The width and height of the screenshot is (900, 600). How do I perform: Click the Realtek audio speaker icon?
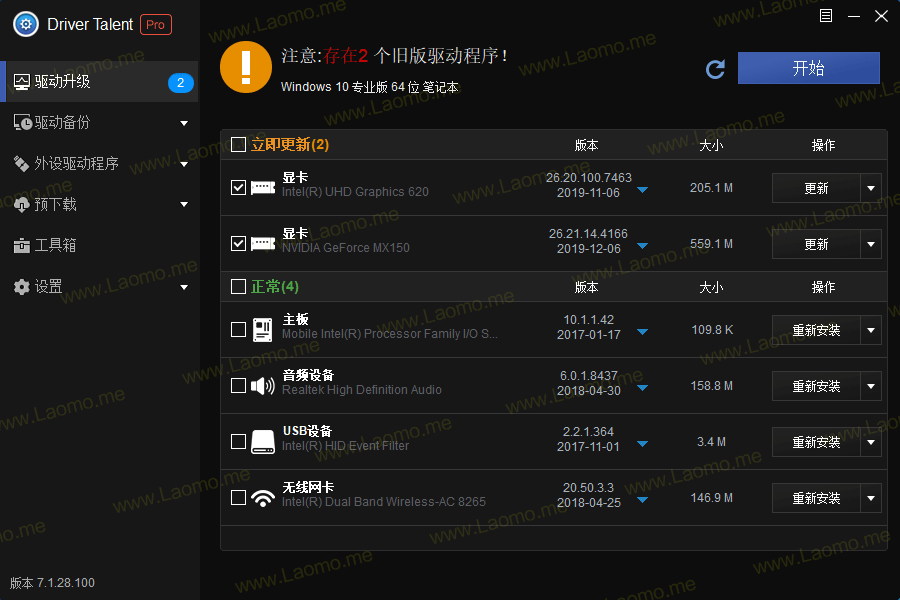tap(263, 386)
